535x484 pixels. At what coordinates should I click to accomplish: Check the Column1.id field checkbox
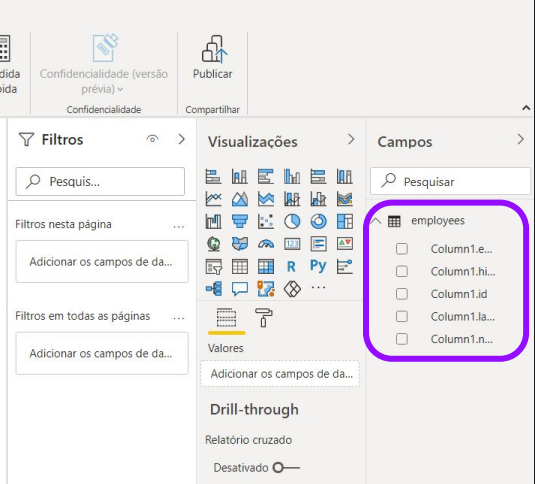pos(402,294)
